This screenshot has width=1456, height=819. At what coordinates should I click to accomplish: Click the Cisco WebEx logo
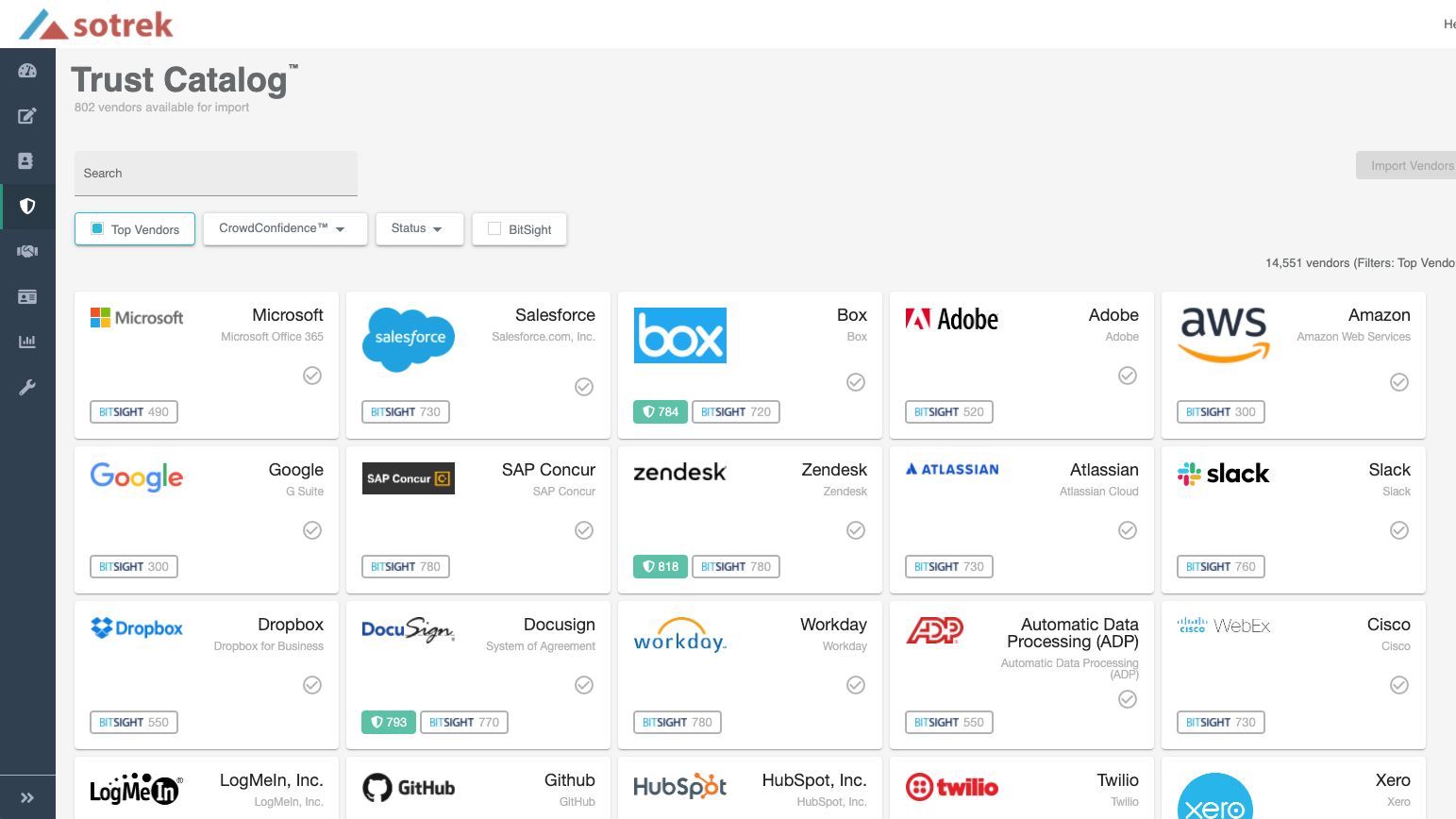pyautogui.click(x=1224, y=626)
